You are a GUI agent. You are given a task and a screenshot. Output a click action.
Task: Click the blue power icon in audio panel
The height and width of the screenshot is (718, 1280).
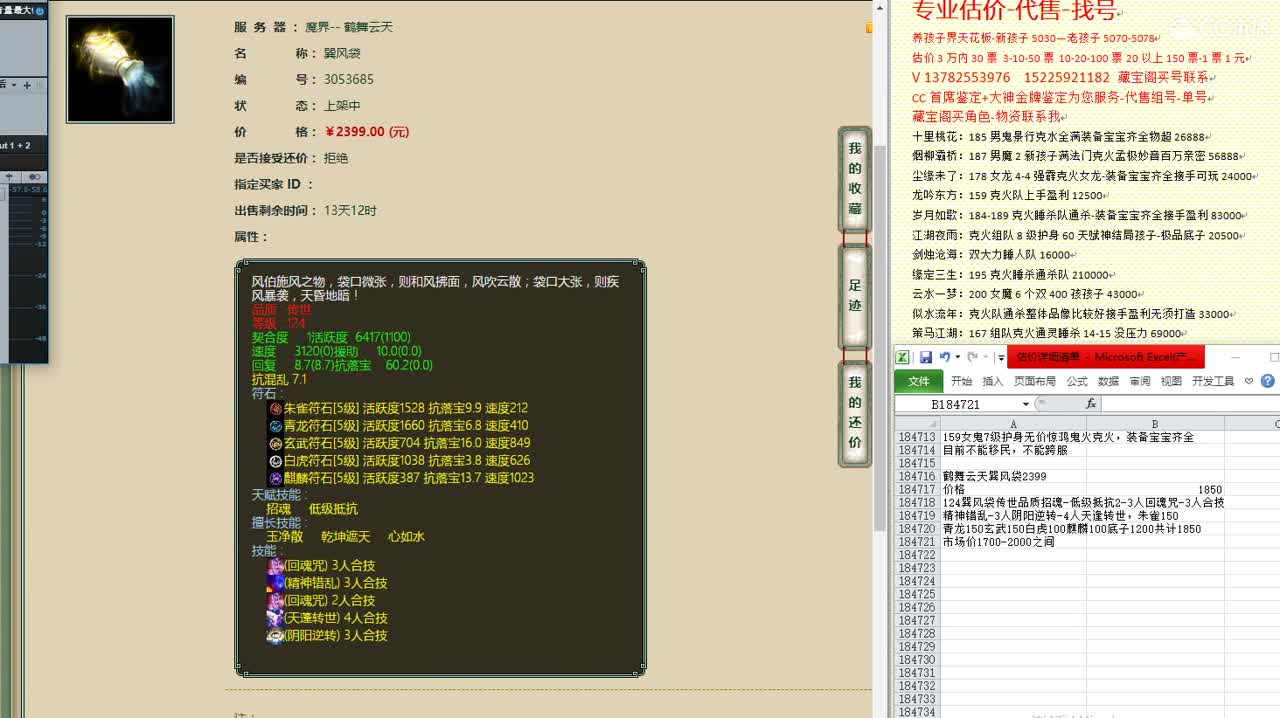[40, 11]
